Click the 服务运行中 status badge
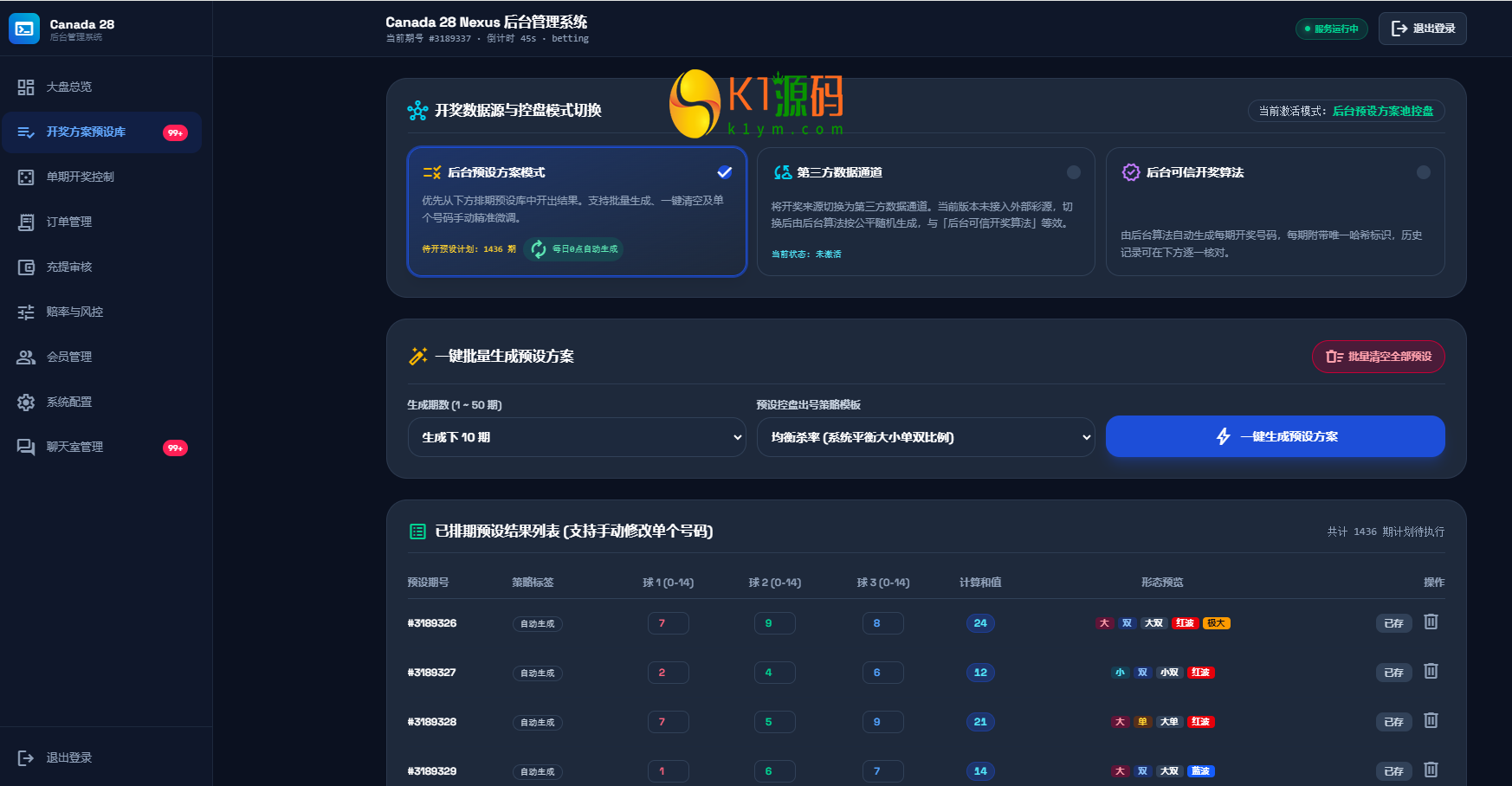This screenshot has width=1512, height=786. [x=1331, y=29]
